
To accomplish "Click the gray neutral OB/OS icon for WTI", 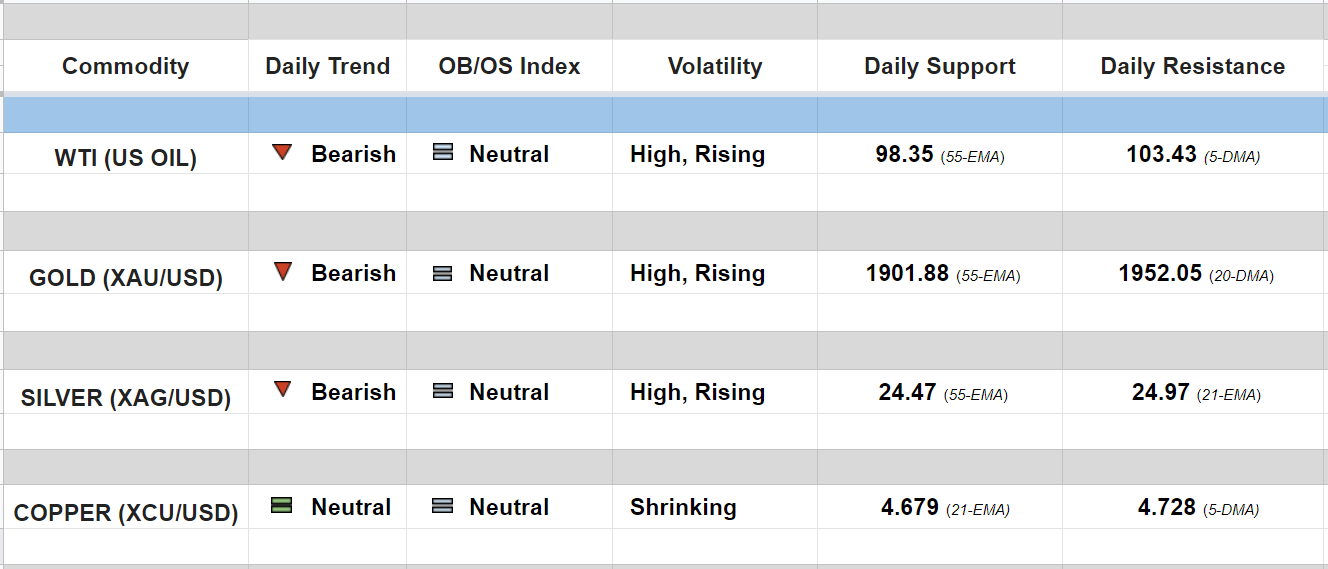I will (443, 153).
